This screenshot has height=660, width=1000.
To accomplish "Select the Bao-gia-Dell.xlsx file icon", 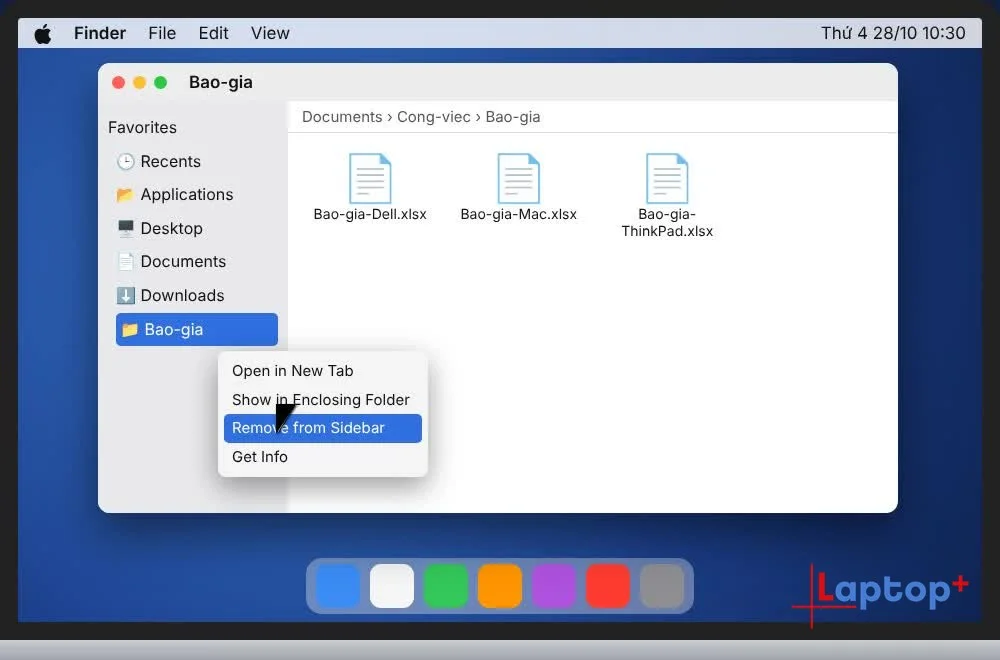I will tap(370, 179).
